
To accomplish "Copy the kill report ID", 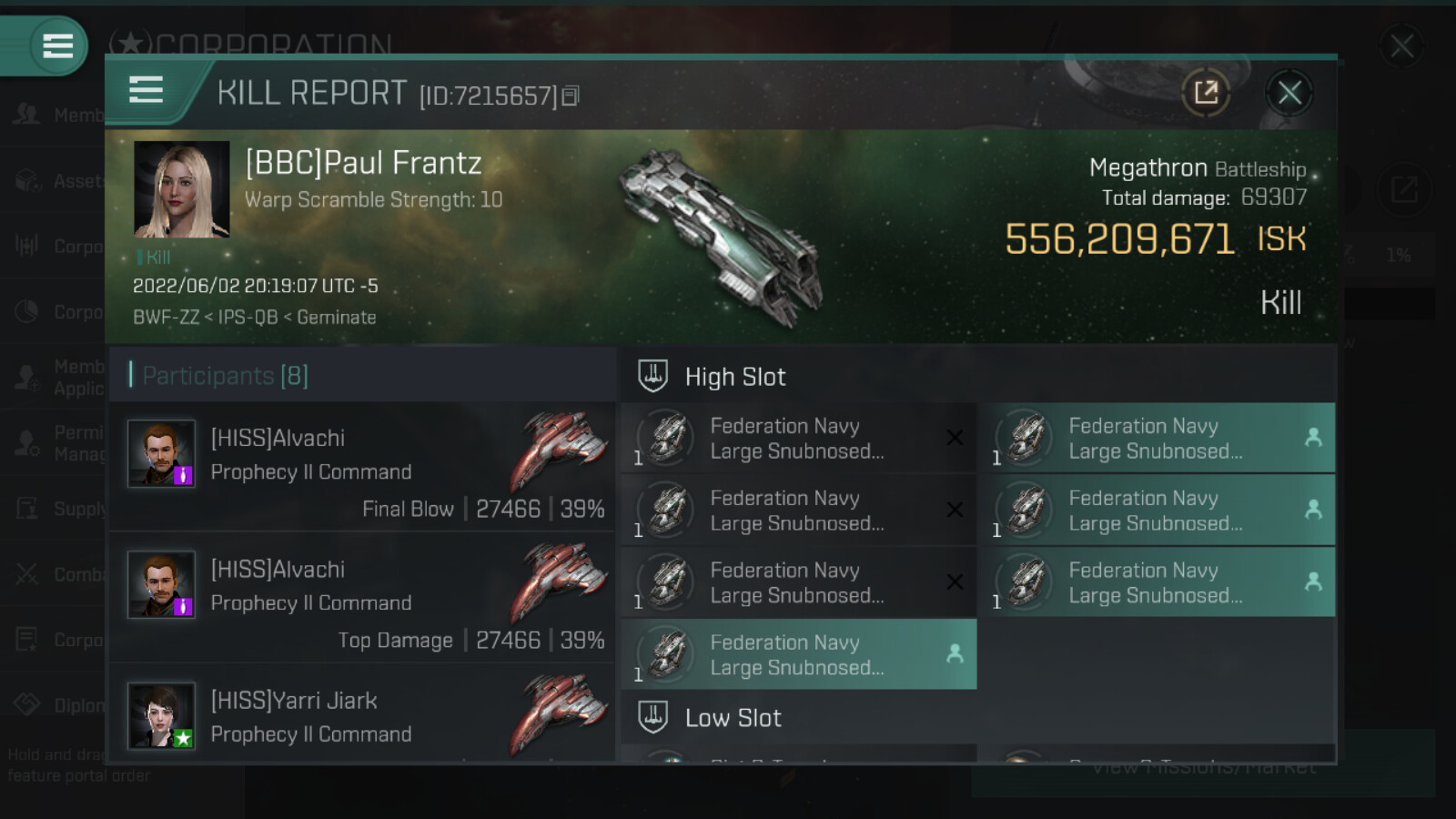I will [571, 96].
